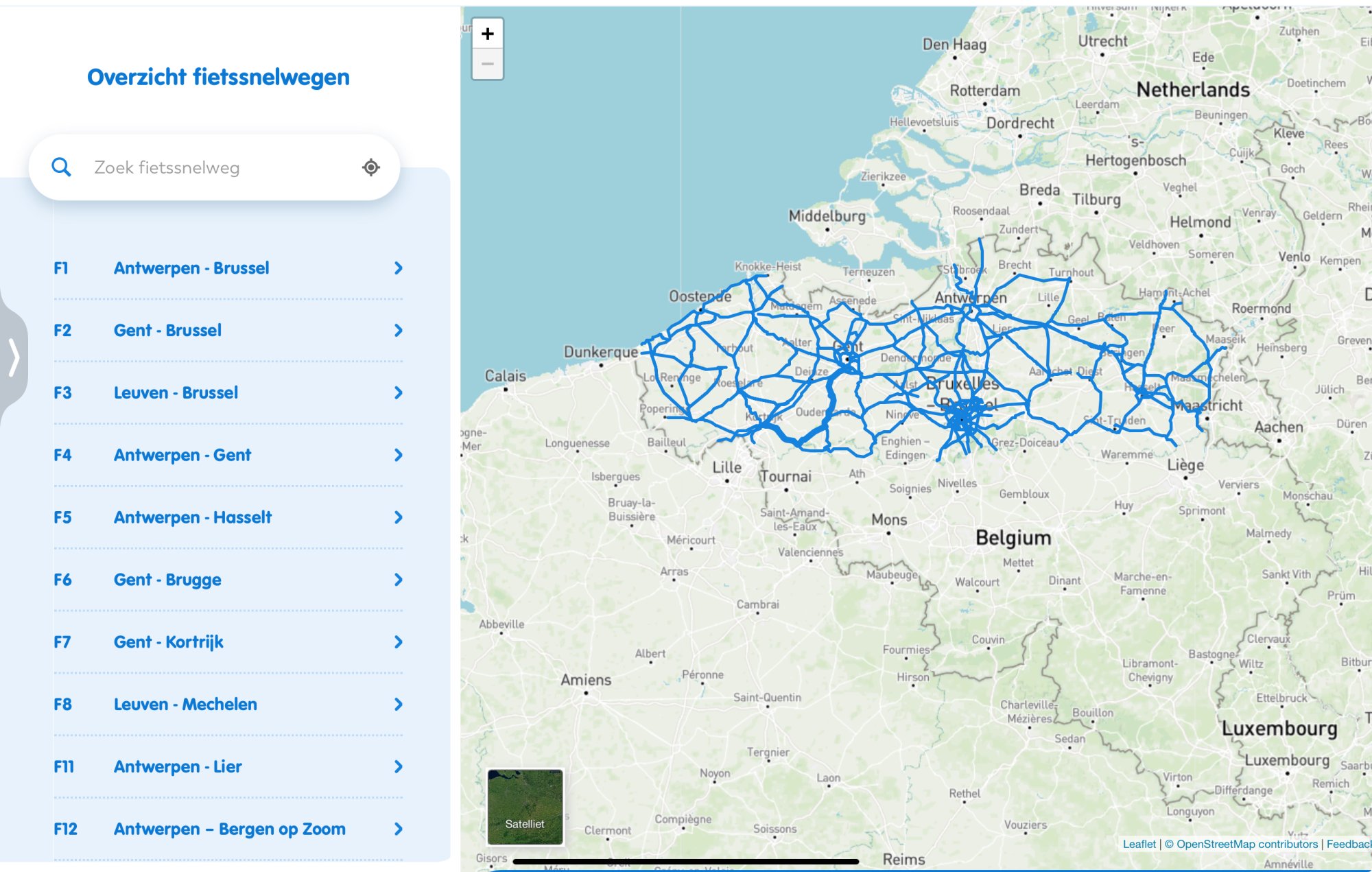Open the chevron for F12 Bergen op Zoom

399,829
